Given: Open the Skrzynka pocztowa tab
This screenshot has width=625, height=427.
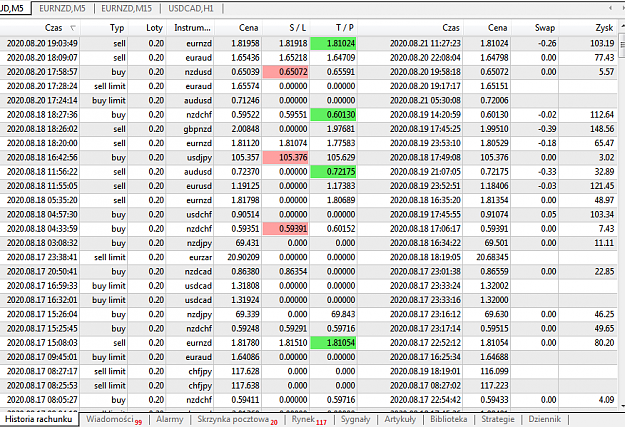Looking at the screenshot, I should [237, 419].
